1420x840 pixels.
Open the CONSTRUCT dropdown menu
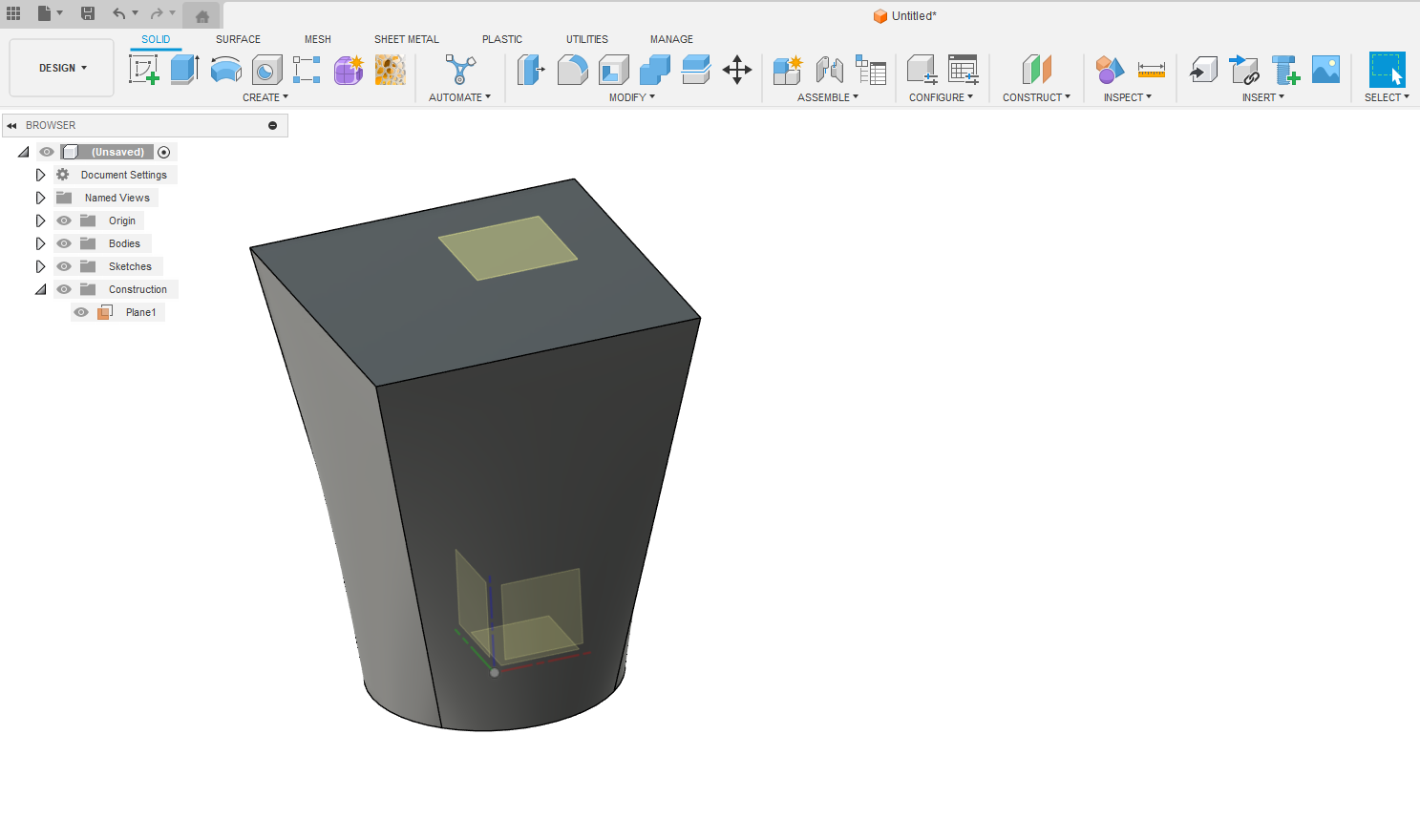[1036, 97]
